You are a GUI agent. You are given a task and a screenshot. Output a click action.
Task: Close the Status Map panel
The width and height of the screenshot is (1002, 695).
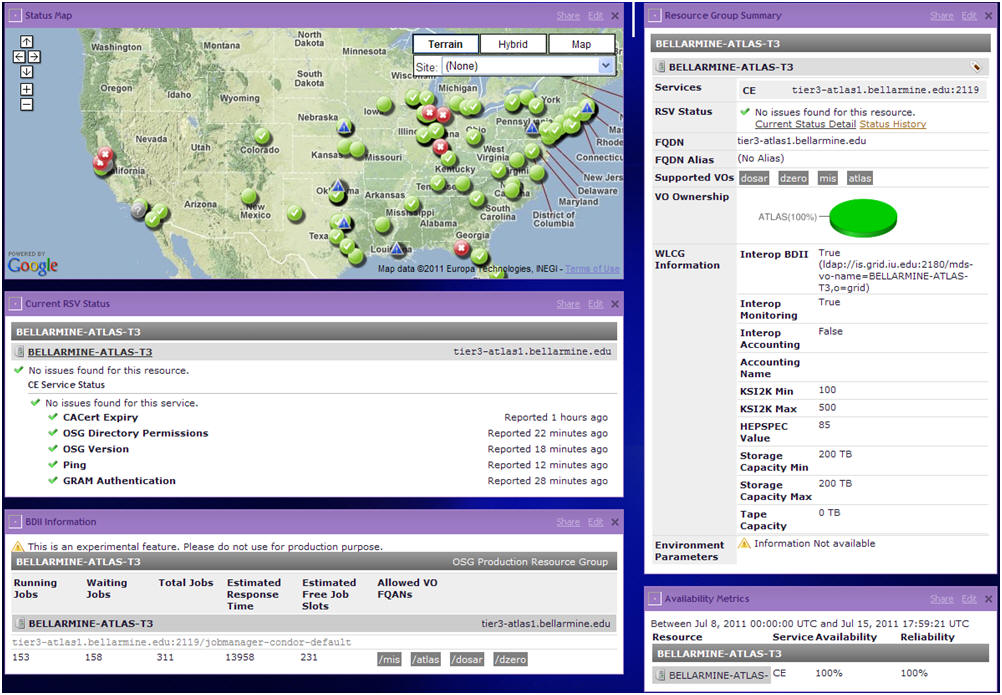[x=615, y=16]
